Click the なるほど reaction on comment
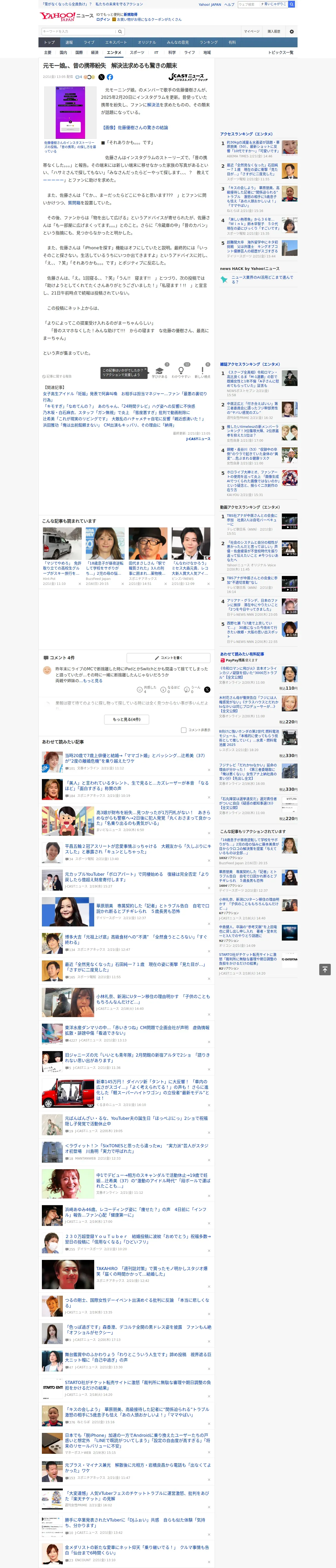Screen dimensions: 336x1568 (x=164, y=690)
